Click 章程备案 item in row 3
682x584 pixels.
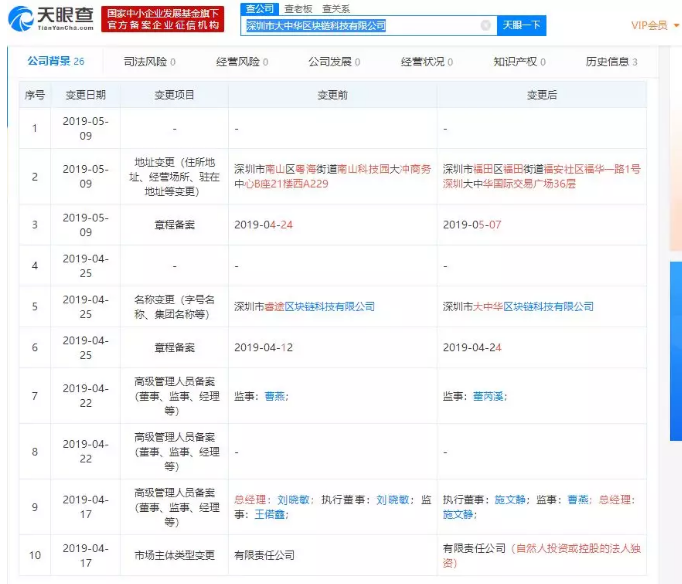pyautogui.click(x=174, y=225)
